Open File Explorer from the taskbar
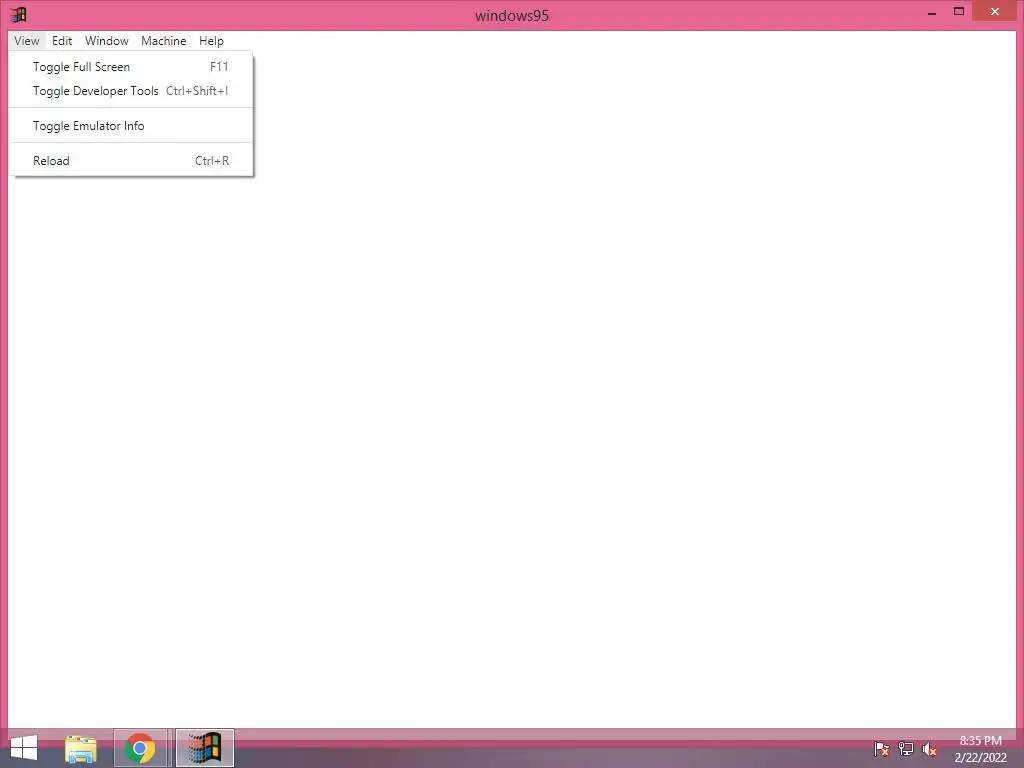The height and width of the screenshot is (768, 1024). pos(81,748)
